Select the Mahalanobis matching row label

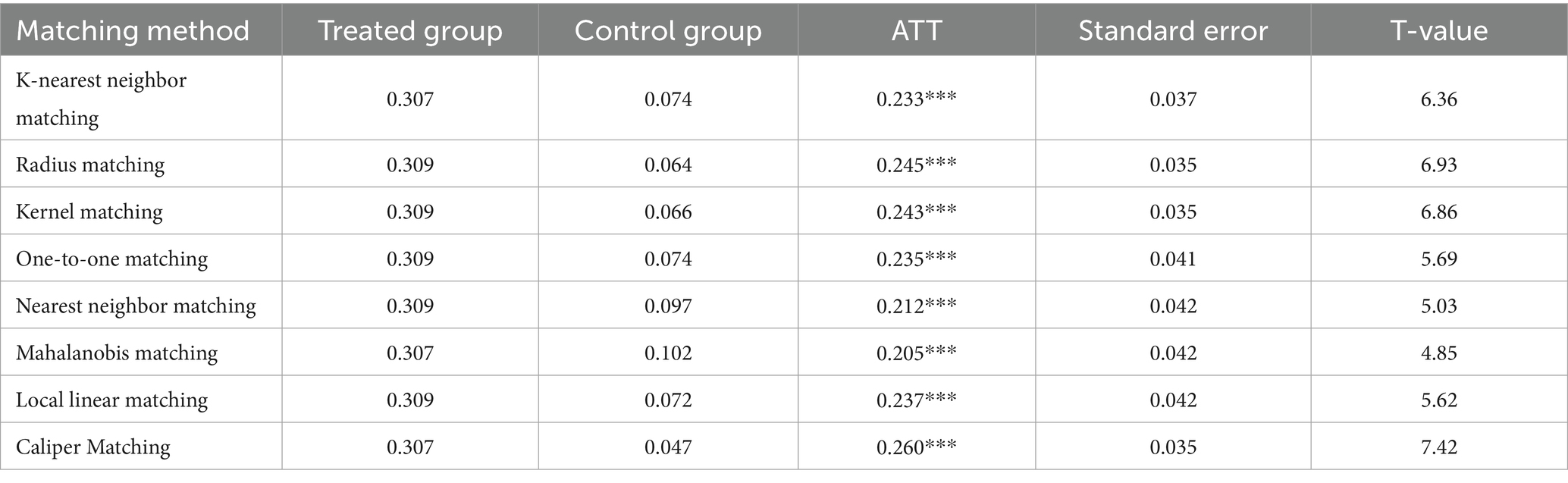click(117, 353)
